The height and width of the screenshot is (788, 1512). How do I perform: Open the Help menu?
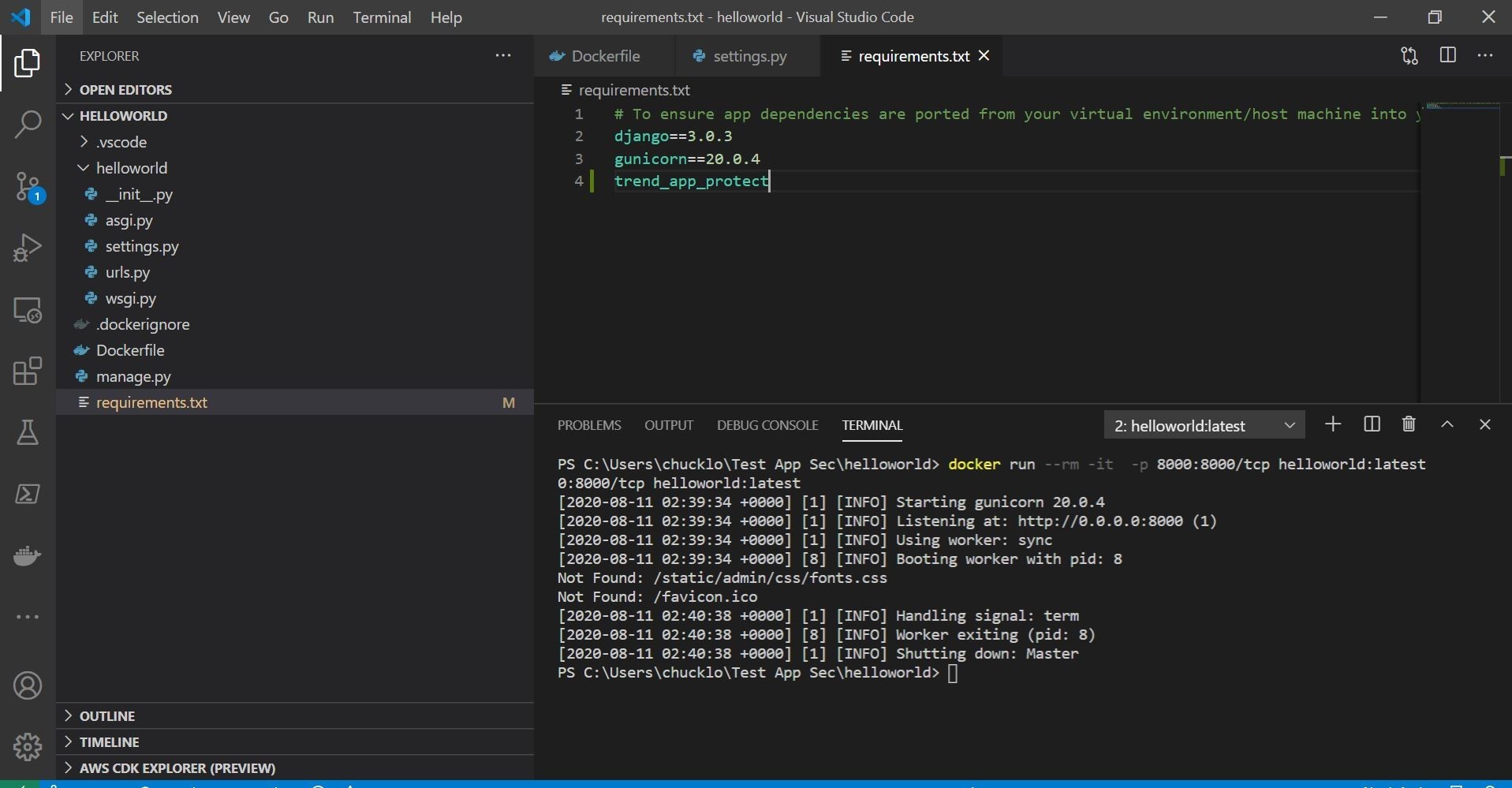click(446, 17)
